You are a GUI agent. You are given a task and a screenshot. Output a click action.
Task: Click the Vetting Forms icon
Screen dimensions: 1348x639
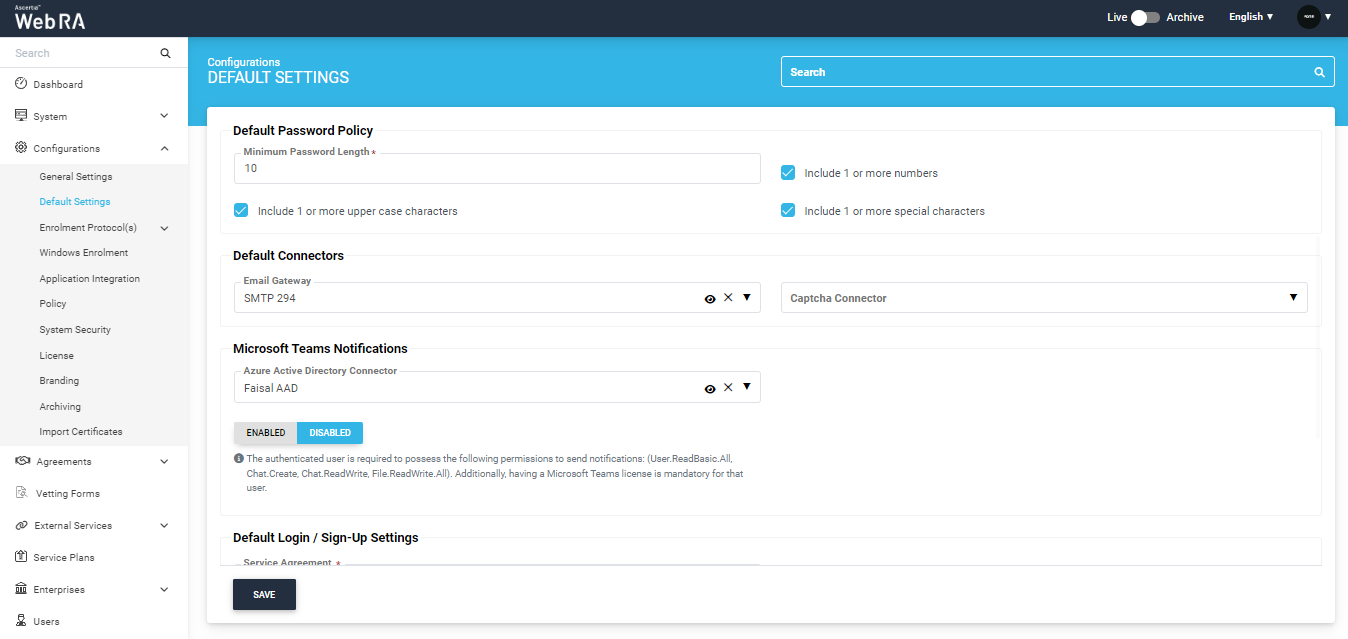click(x=21, y=493)
